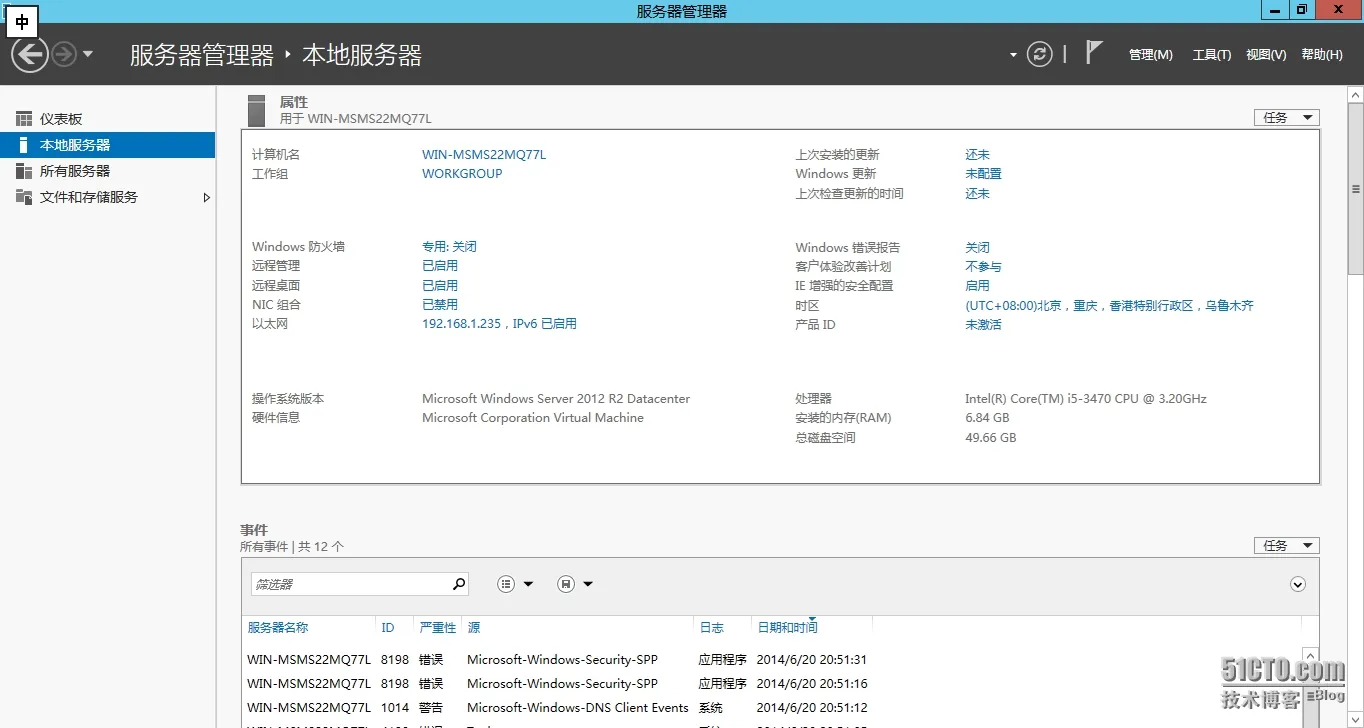1364x728 pixels.
Task: Open the 工具(T) menu
Action: click(1212, 55)
